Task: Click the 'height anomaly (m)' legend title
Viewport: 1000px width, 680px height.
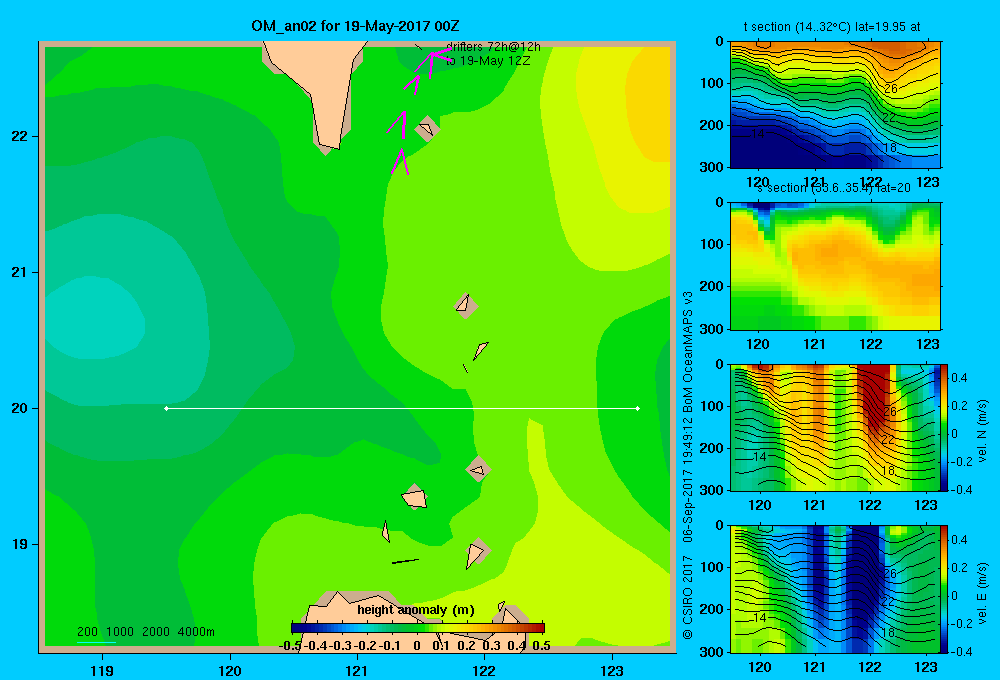Action: click(416, 610)
